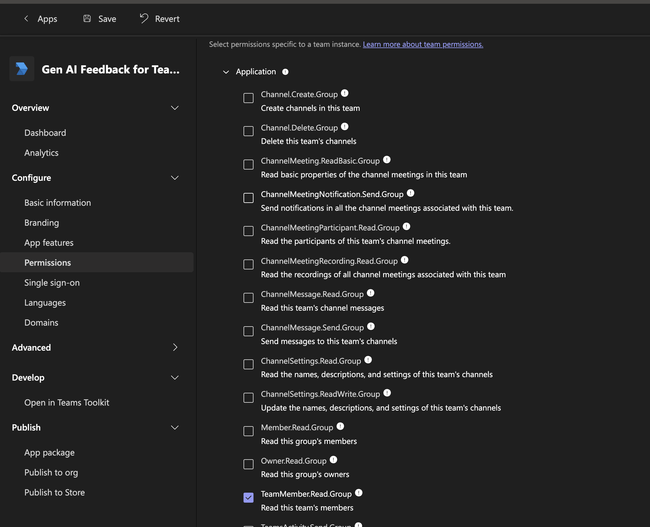Click the info icon next to Application

285,72
